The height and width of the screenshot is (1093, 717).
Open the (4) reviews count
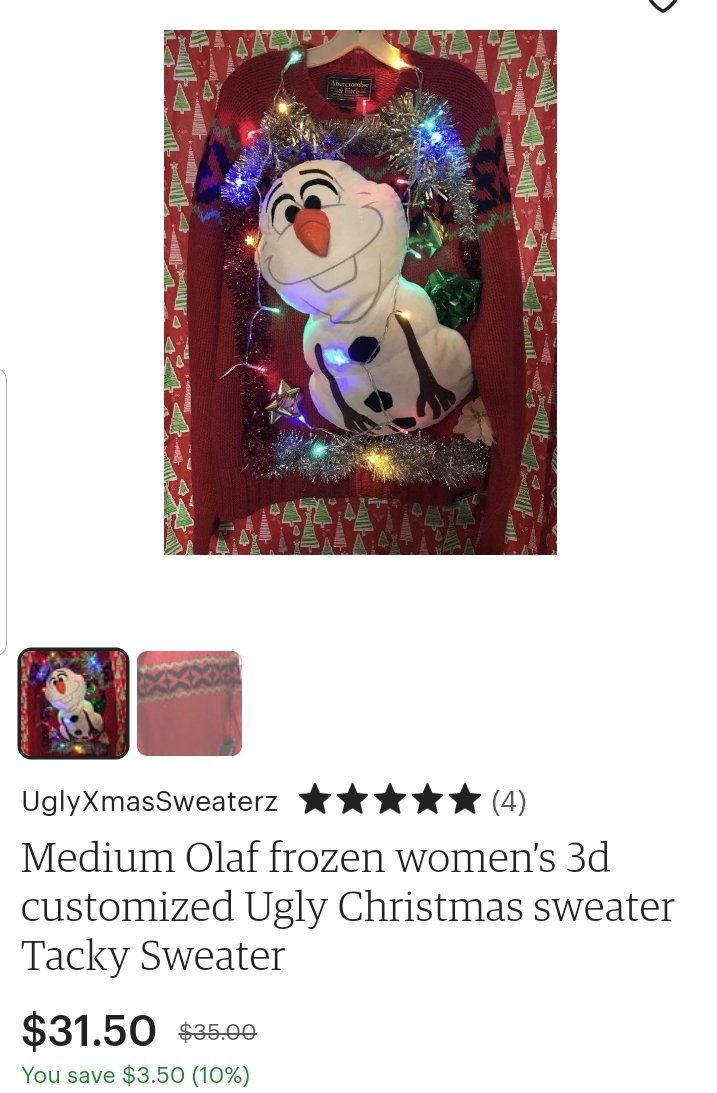pos(509,802)
